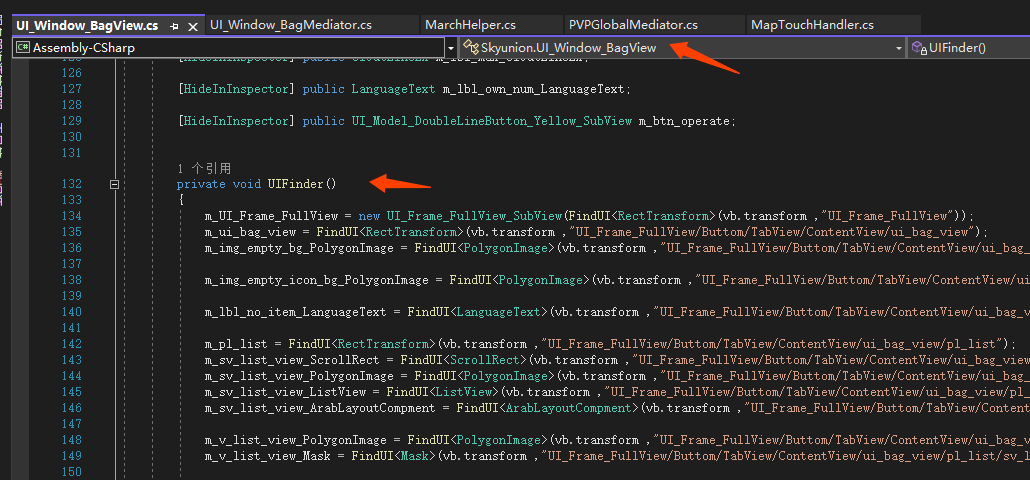Click the method icon beside UIFinder()
Screen dimensions: 1030x480
pyautogui.click(x=919, y=47)
